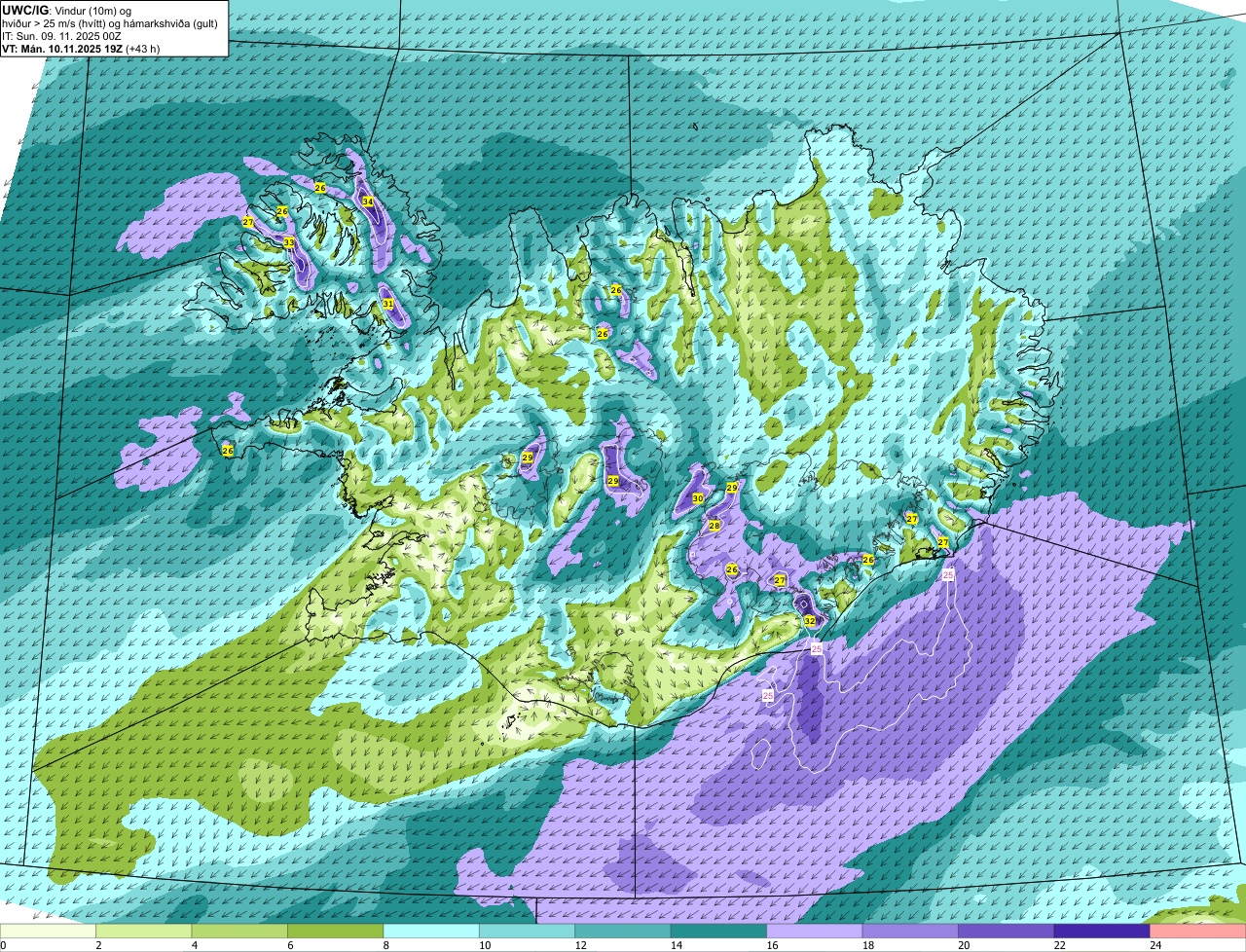Screen dimensions: 1246x952
Task: Click the yellow gust label 34
Action: 367,201
